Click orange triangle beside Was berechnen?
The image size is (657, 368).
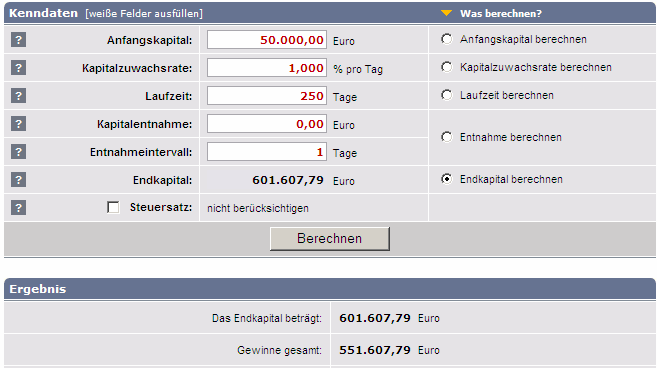coord(446,13)
